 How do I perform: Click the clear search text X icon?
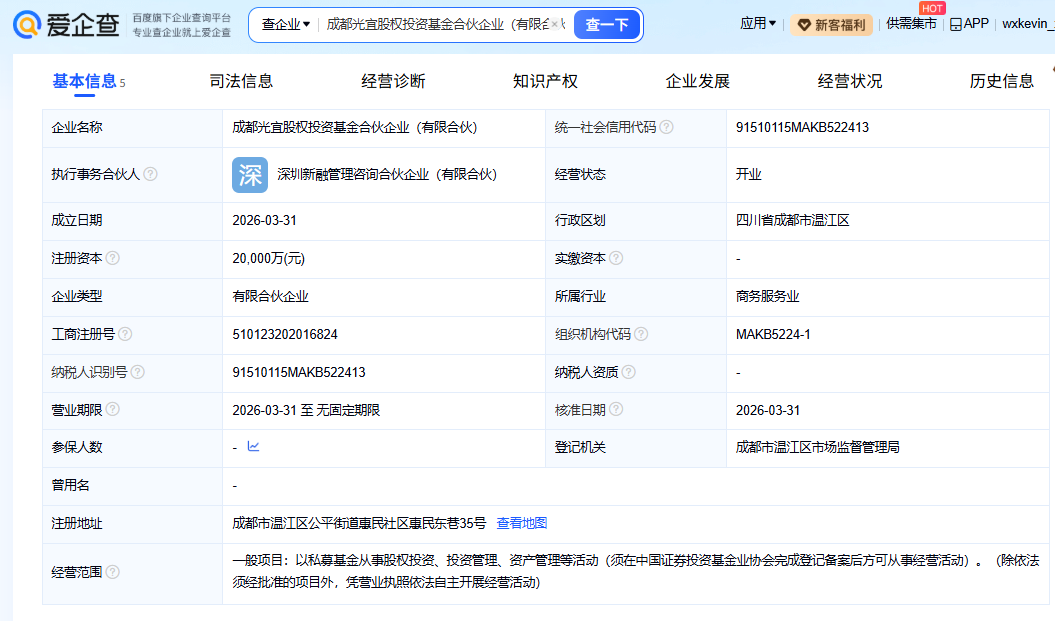(555, 24)
